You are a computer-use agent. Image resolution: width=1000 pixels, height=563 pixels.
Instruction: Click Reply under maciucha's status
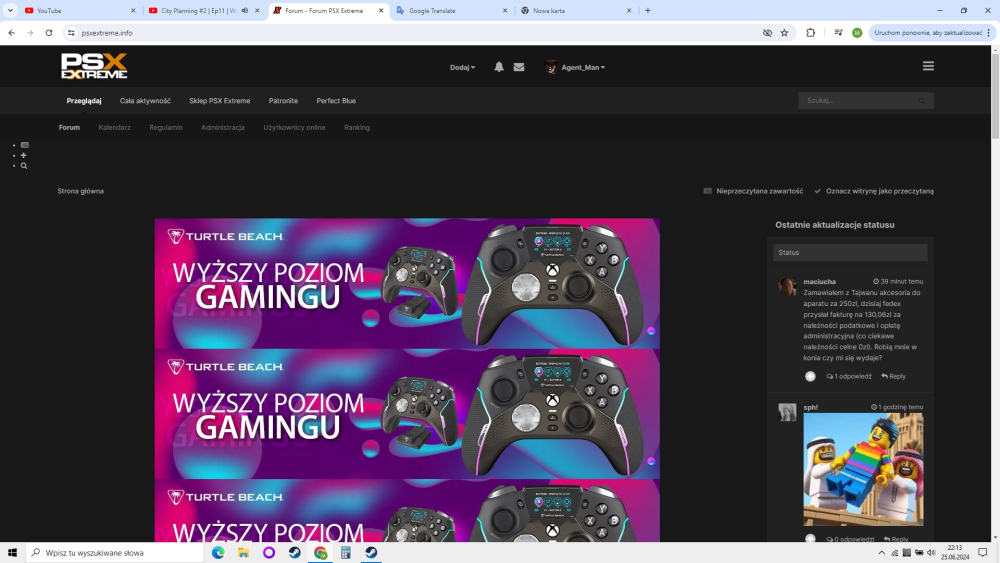click(x=893, y=376)
